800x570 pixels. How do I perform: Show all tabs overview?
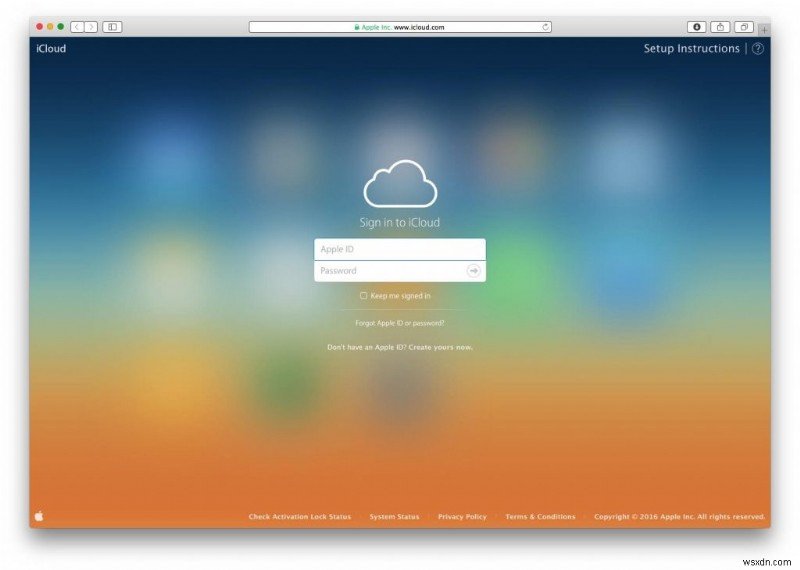coord(744,27)
